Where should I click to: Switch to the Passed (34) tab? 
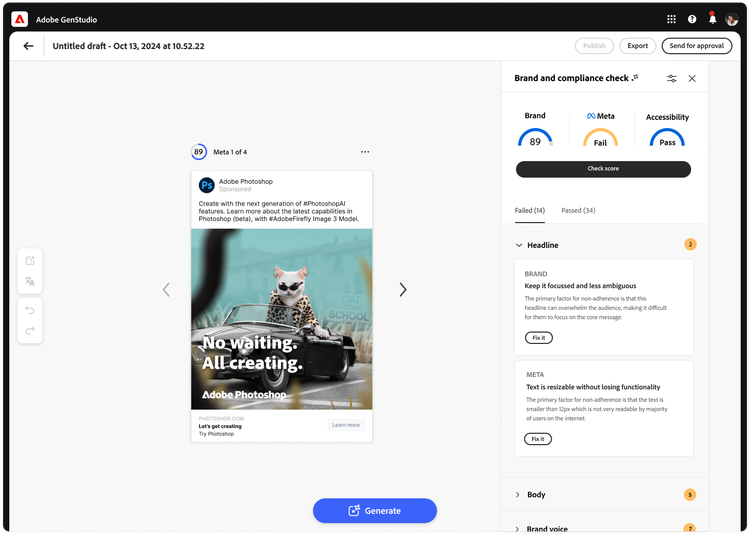[578, 211]
